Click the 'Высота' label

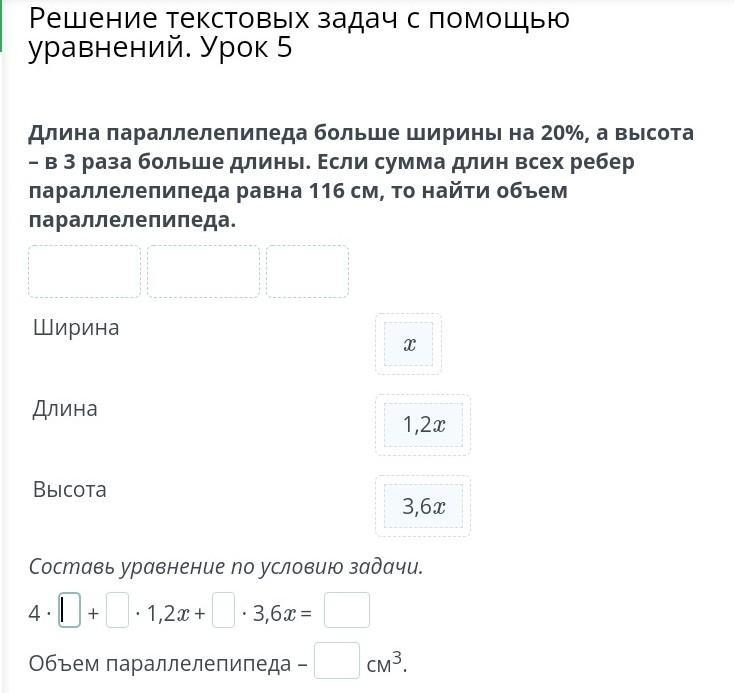(69, 490)
